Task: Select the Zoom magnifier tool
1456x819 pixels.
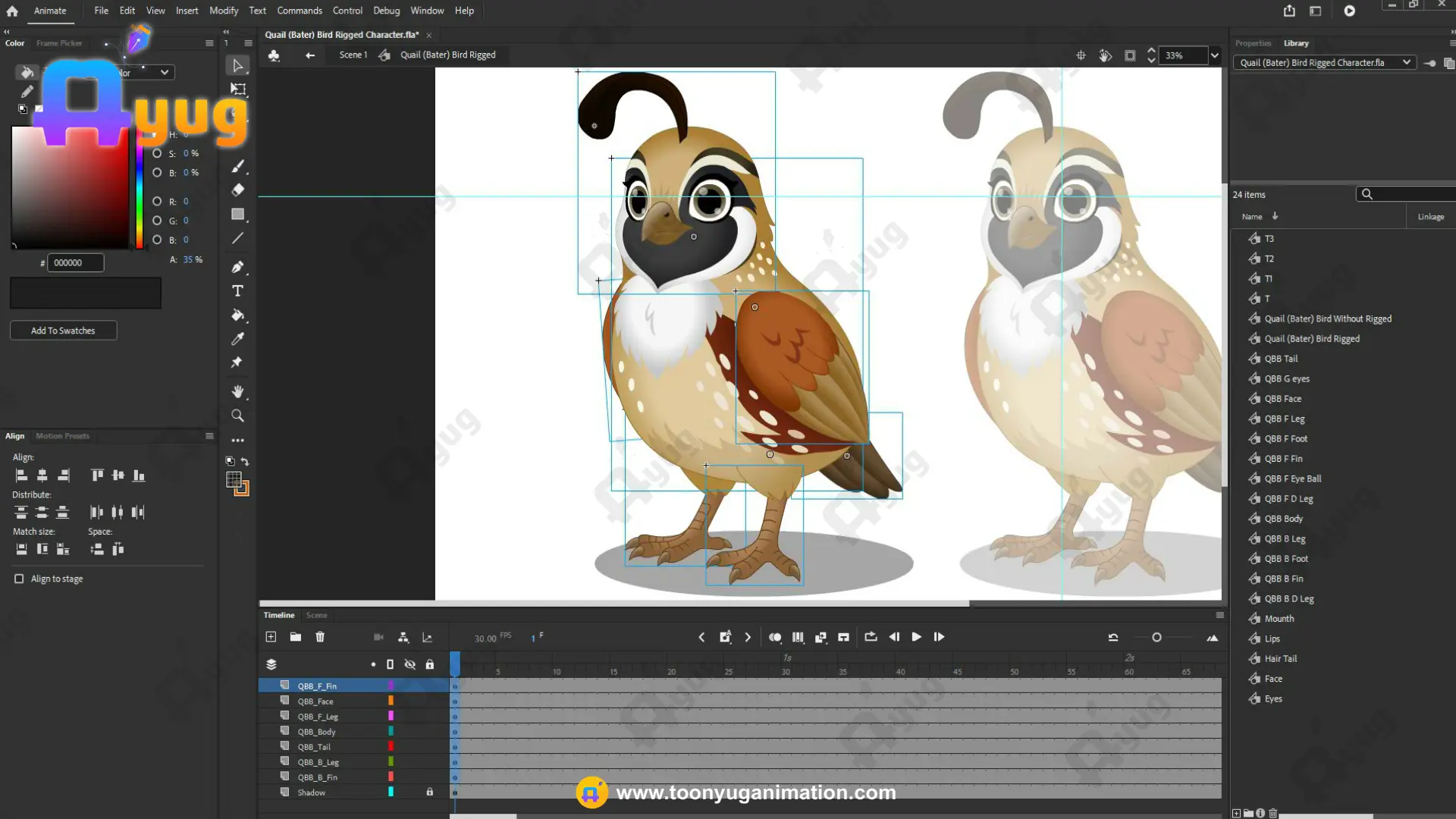Action: pyautogui.click(x=237, y=416)
